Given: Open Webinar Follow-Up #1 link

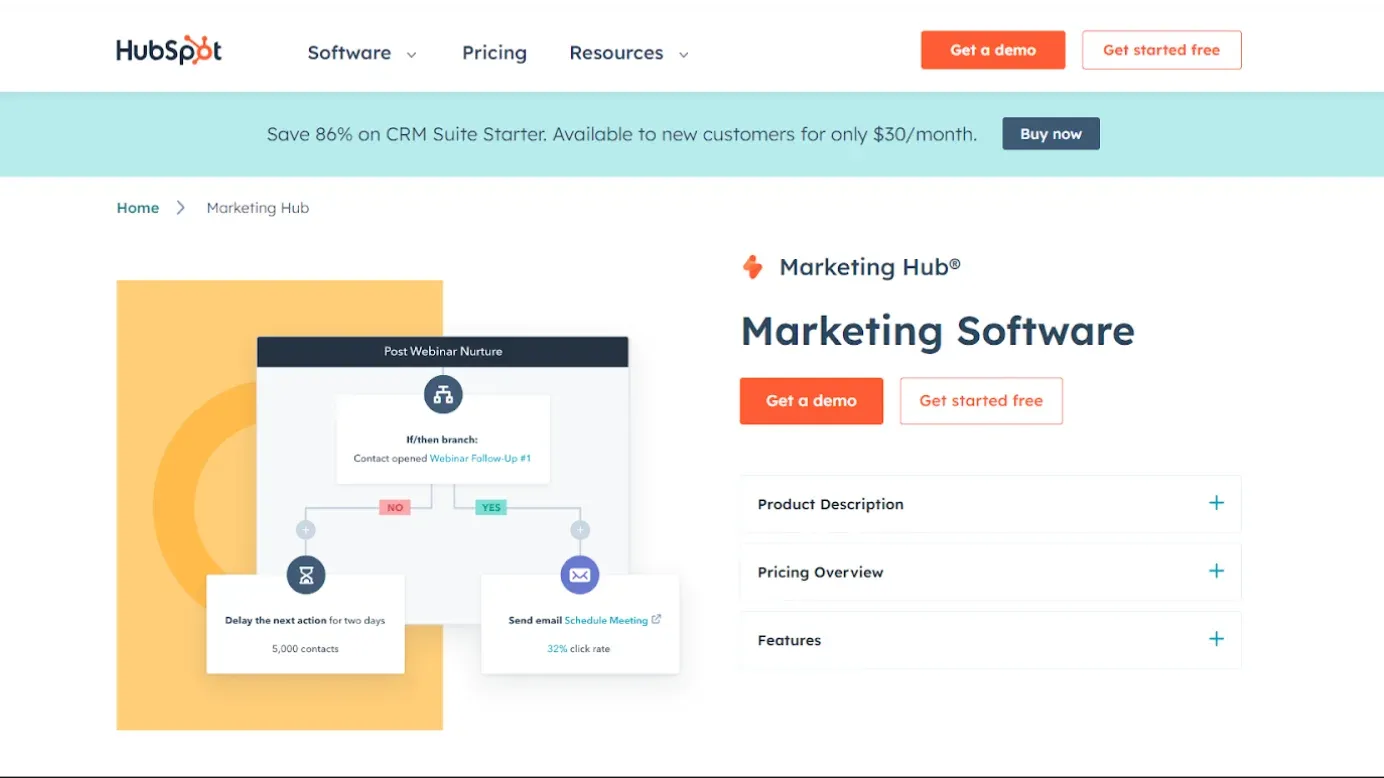Looking at the screenshot, I should pos(480,458).
